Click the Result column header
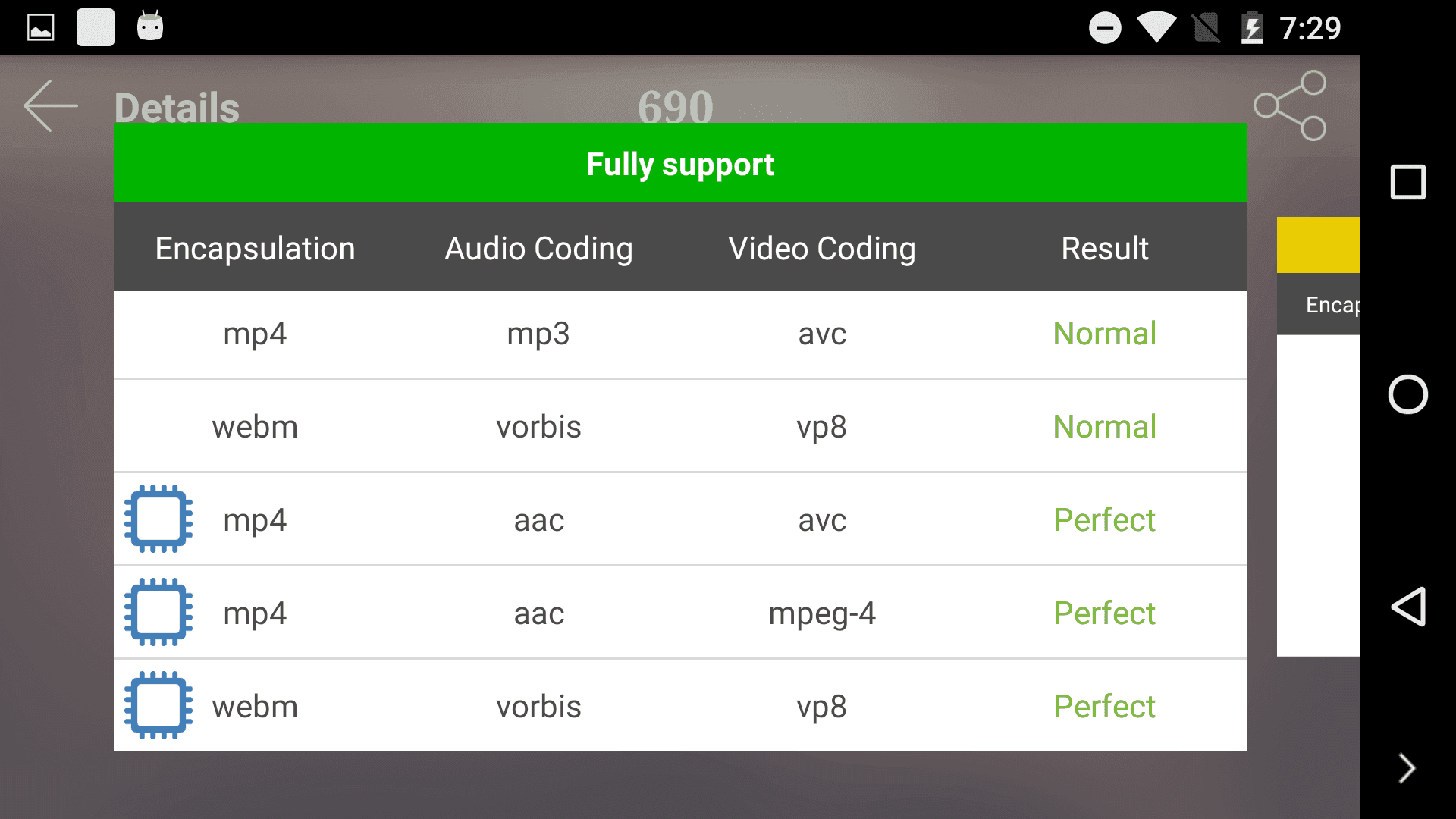 pyautogui.click(x=1105, y=249)
